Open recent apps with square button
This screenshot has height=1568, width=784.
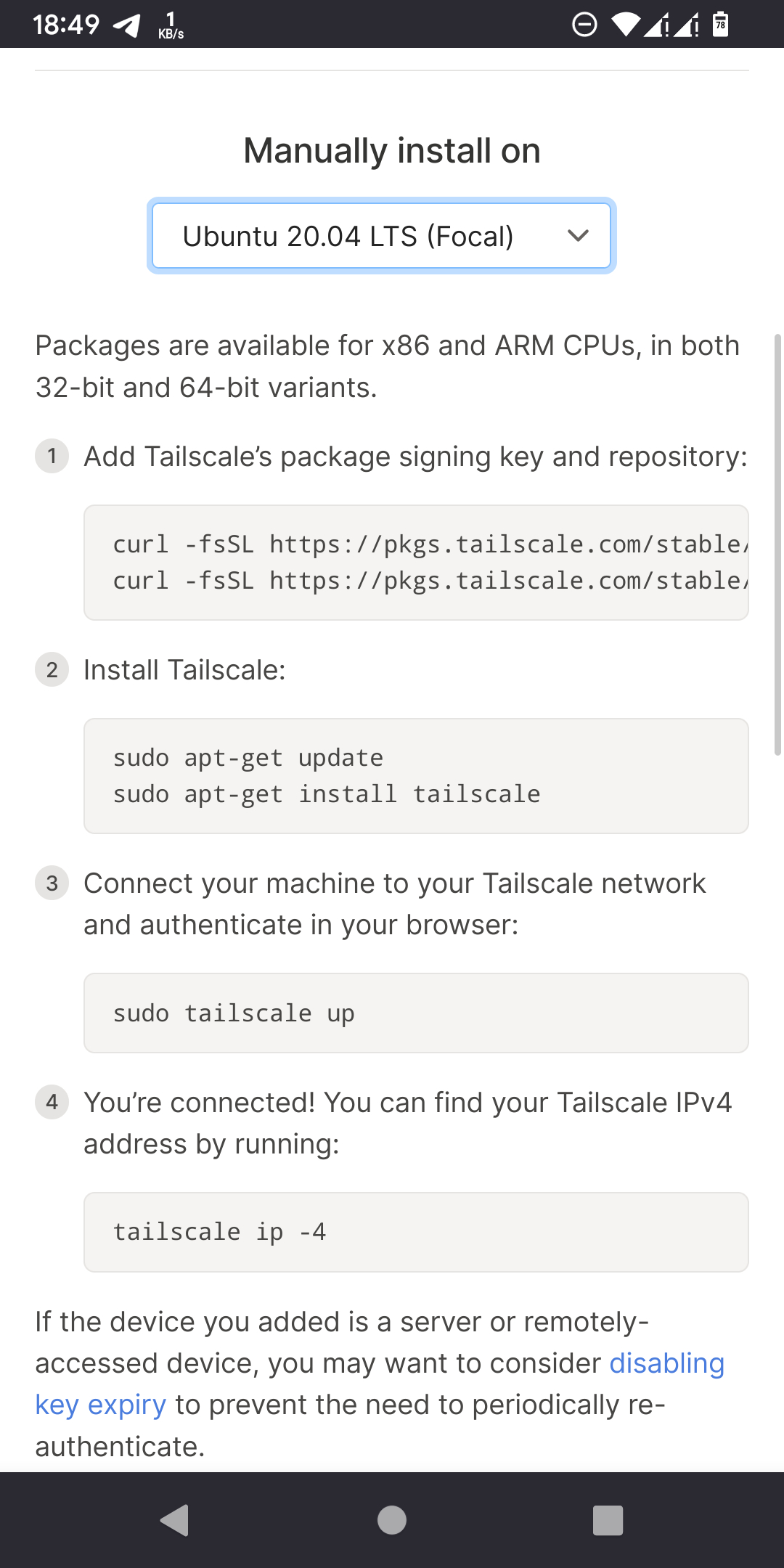[x=608, y=1520]
